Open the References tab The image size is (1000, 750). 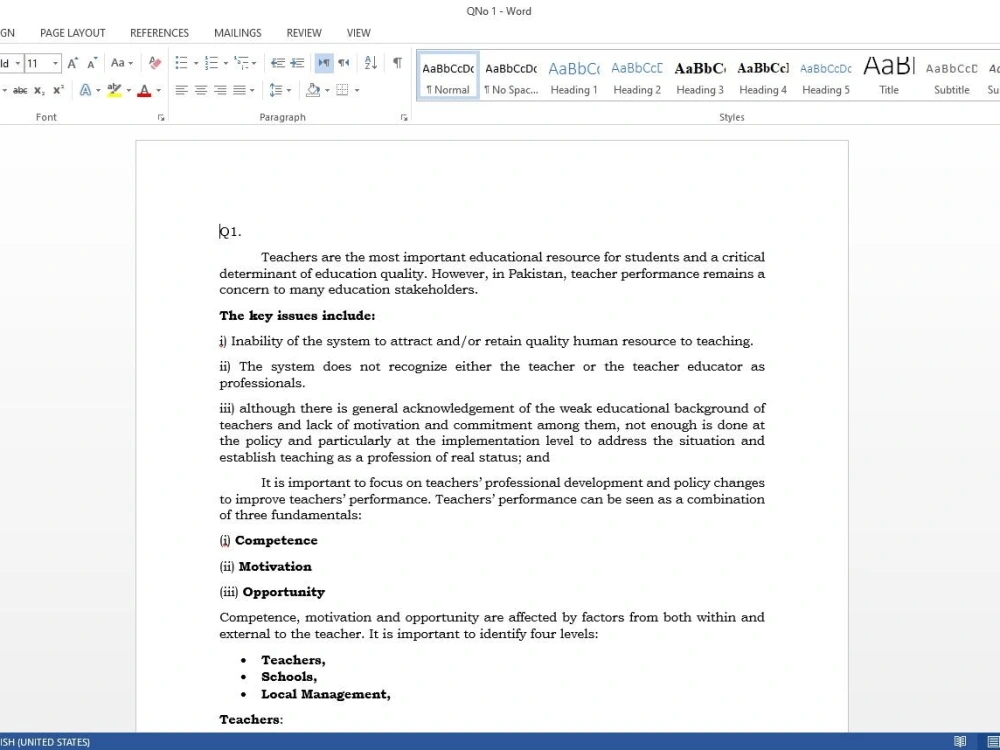(x=159, y=33)
